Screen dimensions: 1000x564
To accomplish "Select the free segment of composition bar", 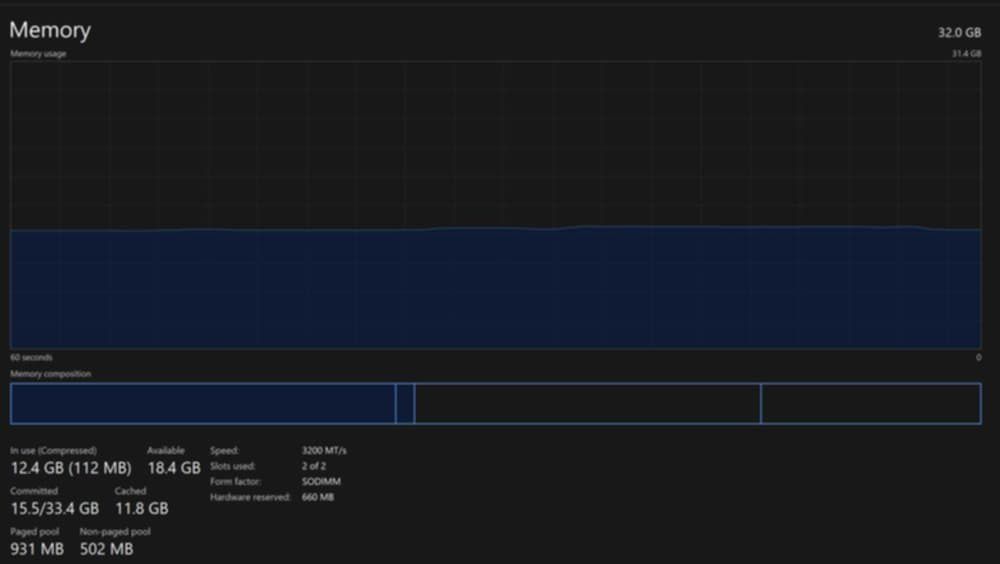I will pyautogui.click(x=871, y=403).
